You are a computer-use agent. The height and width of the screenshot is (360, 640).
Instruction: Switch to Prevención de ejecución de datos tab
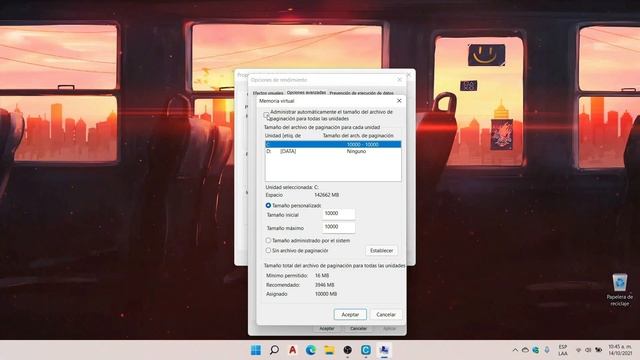pos(361,93)
